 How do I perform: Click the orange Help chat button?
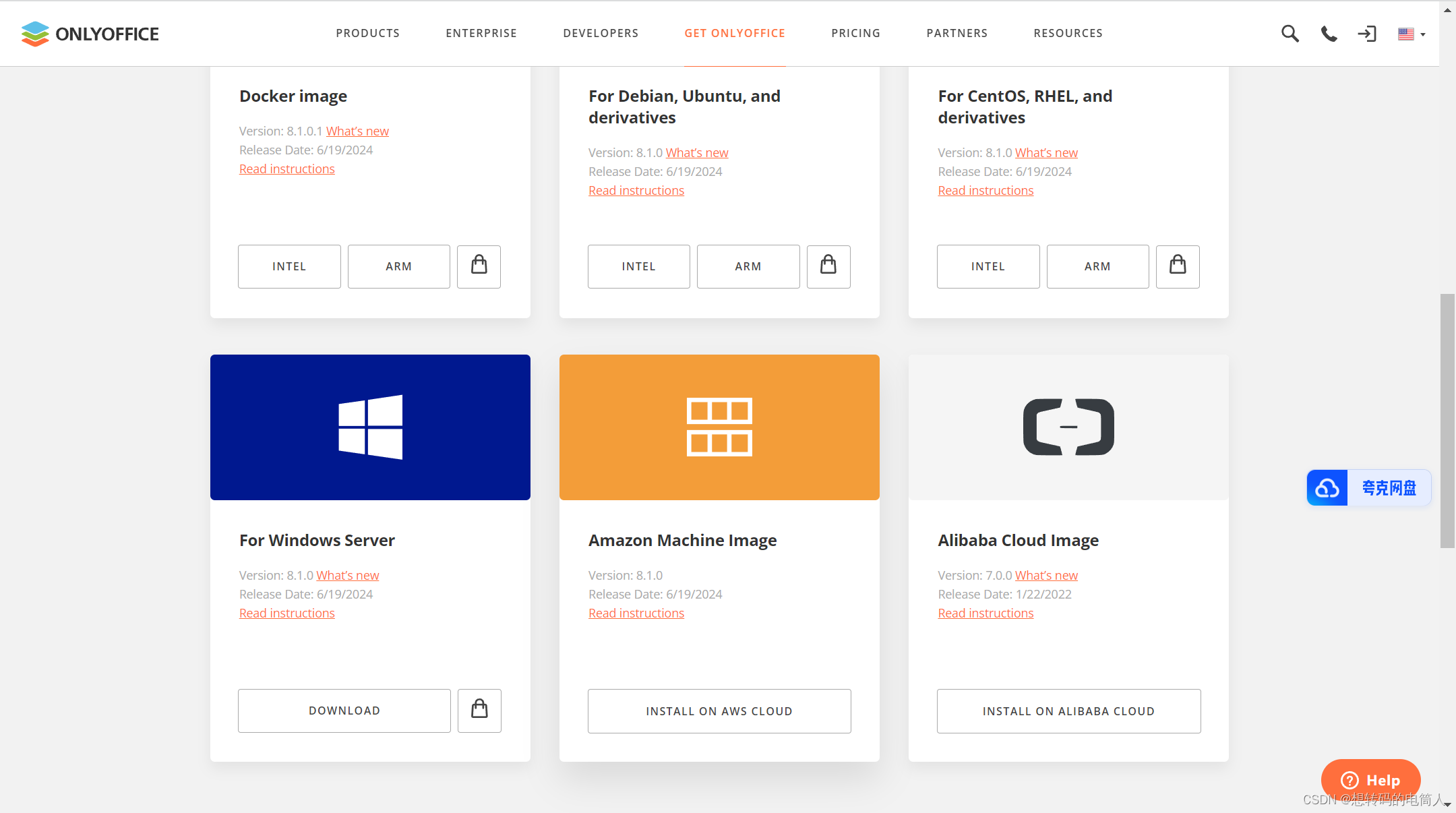coord(1370,780)
